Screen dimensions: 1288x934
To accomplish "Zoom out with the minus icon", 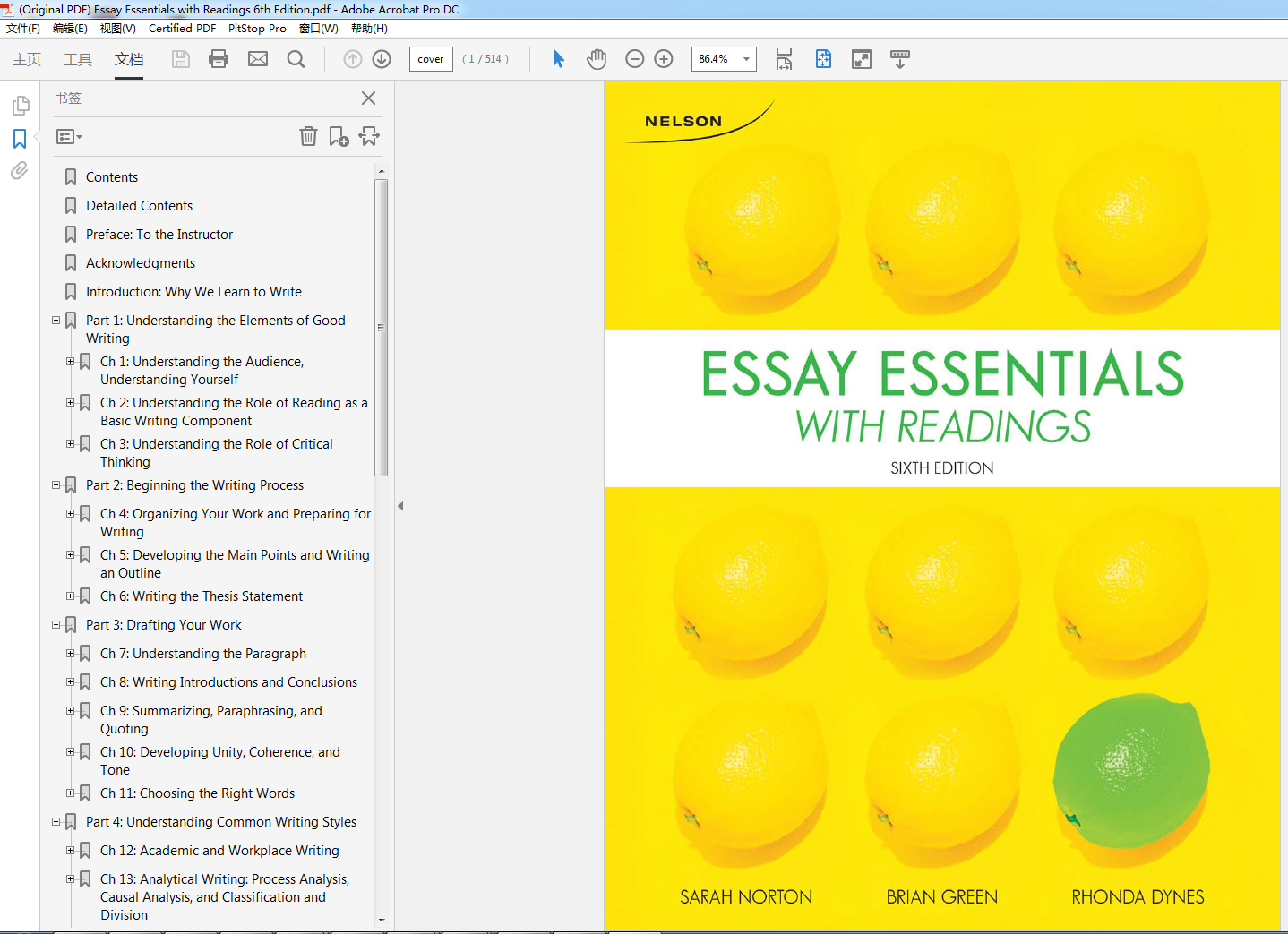I will (634, 59).
